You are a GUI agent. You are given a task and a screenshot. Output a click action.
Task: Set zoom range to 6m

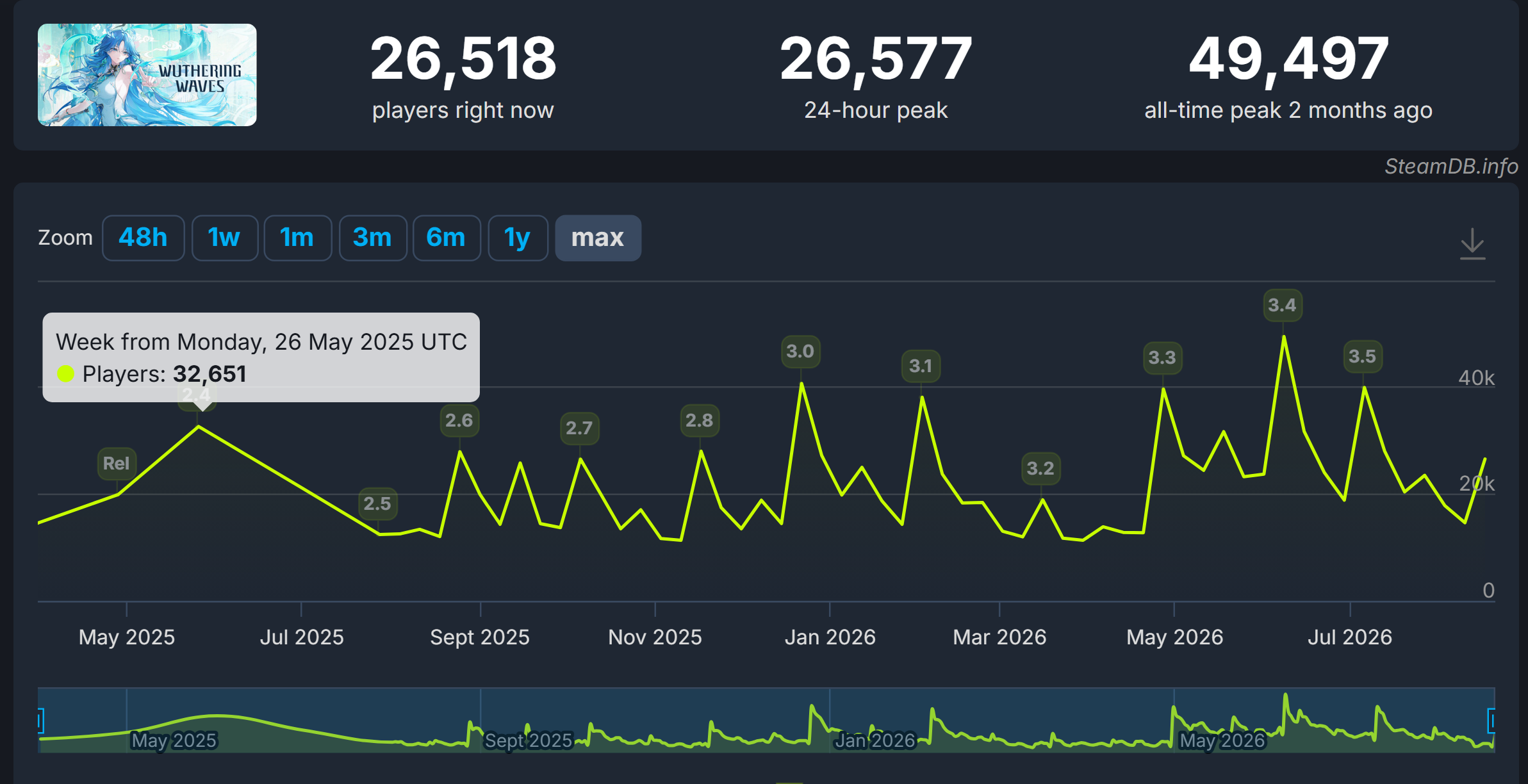click(x=446, y=238)
